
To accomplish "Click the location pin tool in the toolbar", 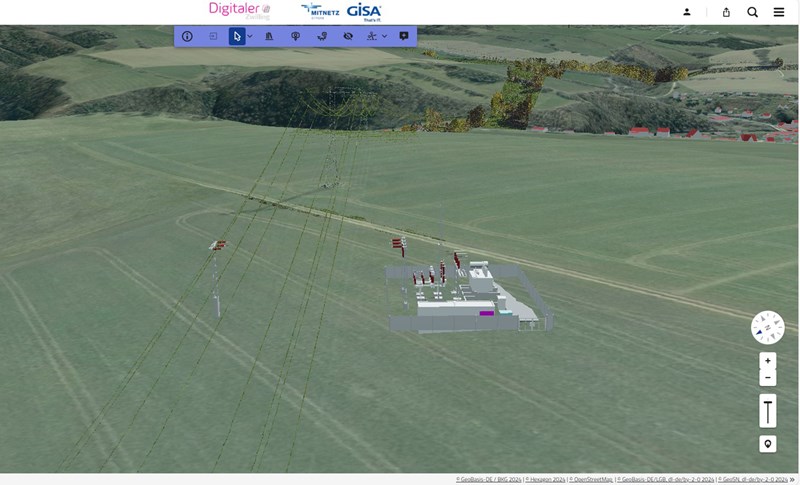I will [x=296, y=36].
